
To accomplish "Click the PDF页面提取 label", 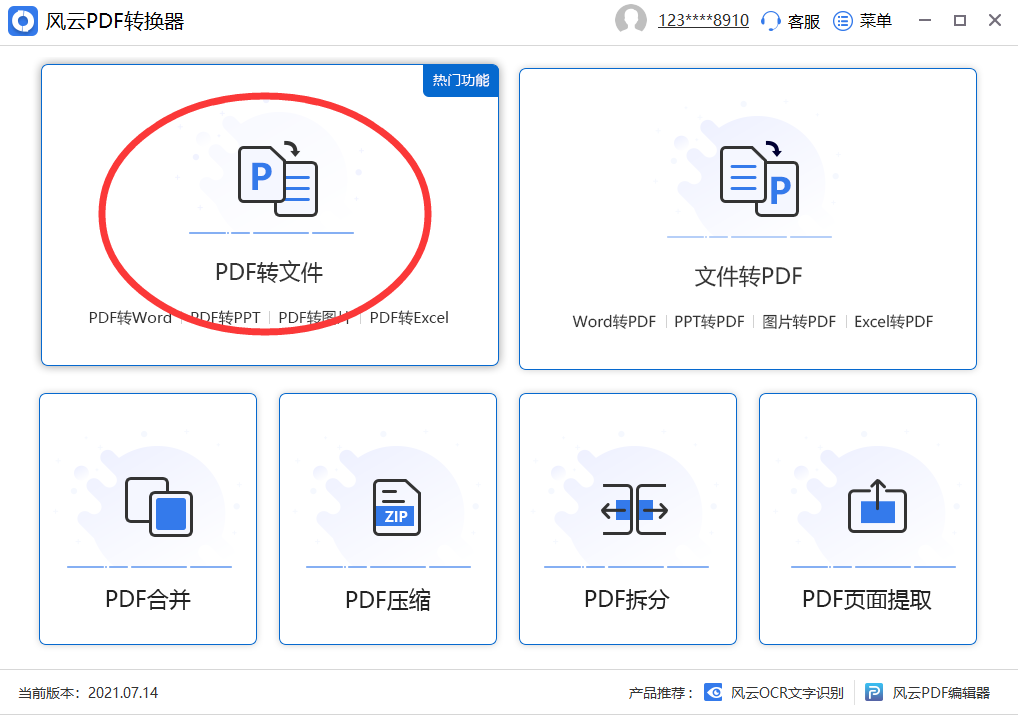I will point(867,599).
